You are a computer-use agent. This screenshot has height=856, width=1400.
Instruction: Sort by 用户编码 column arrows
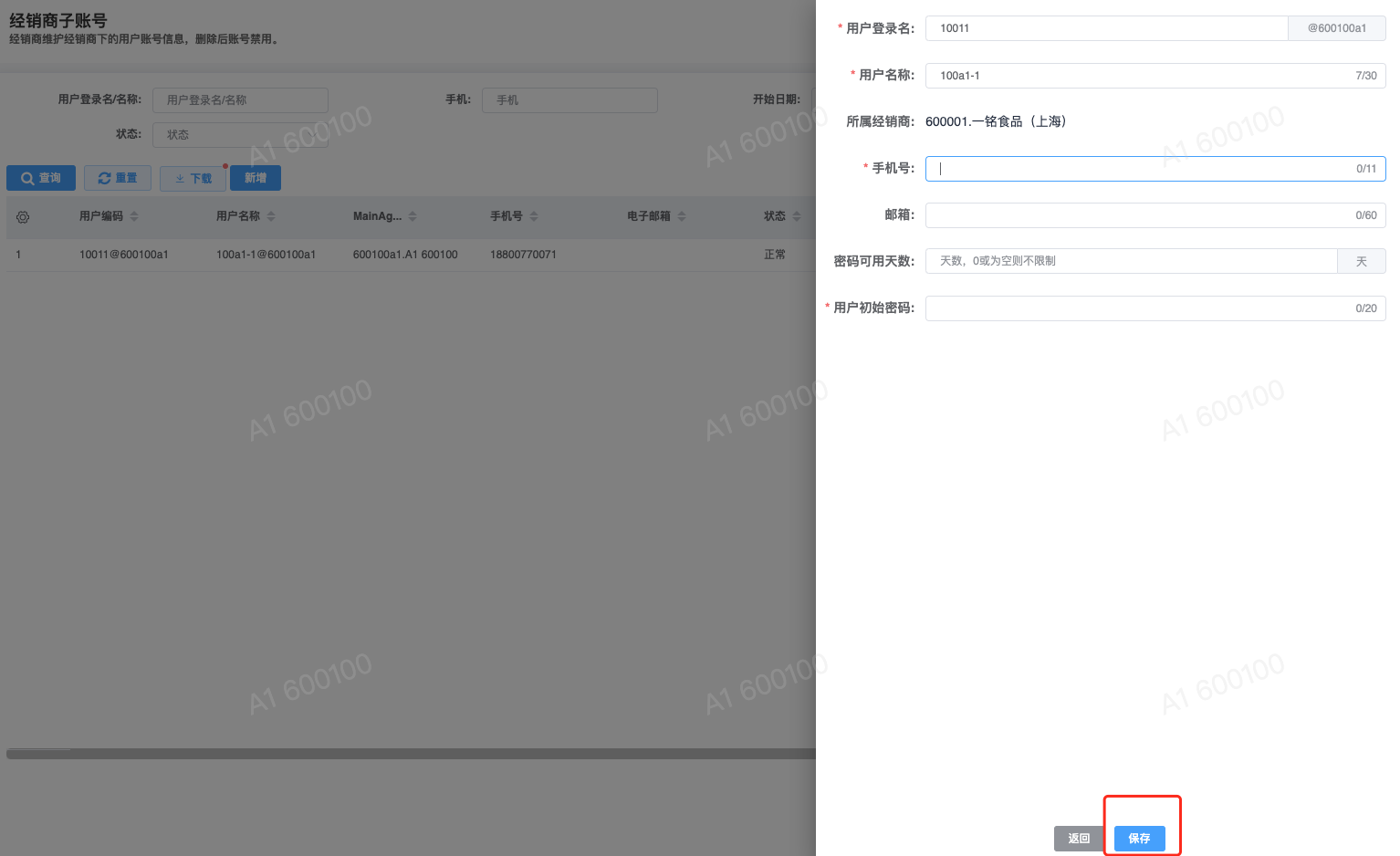point(134,216)
